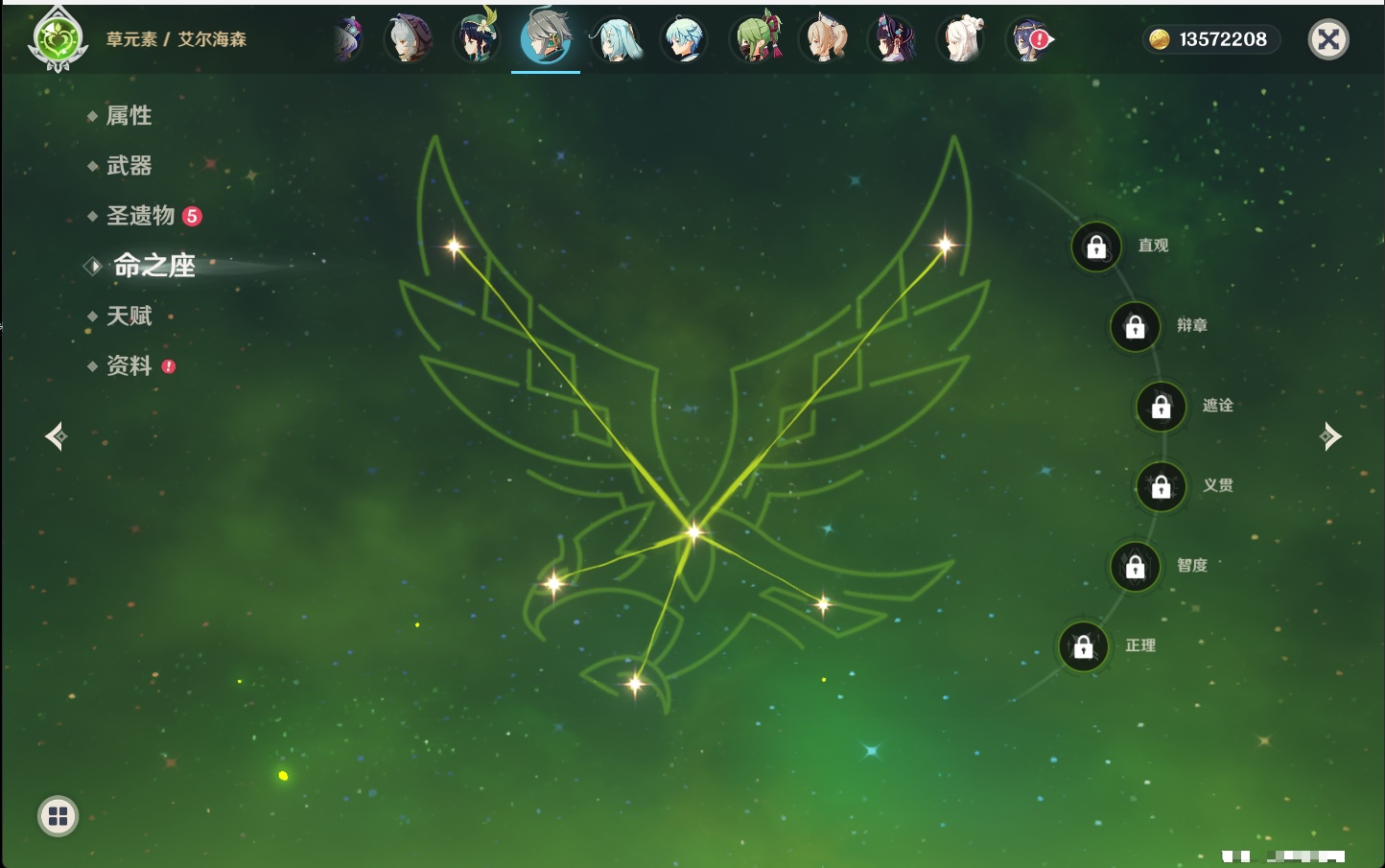
Task: Click the red alert badge next to 资料
Action: pos(169,366)
